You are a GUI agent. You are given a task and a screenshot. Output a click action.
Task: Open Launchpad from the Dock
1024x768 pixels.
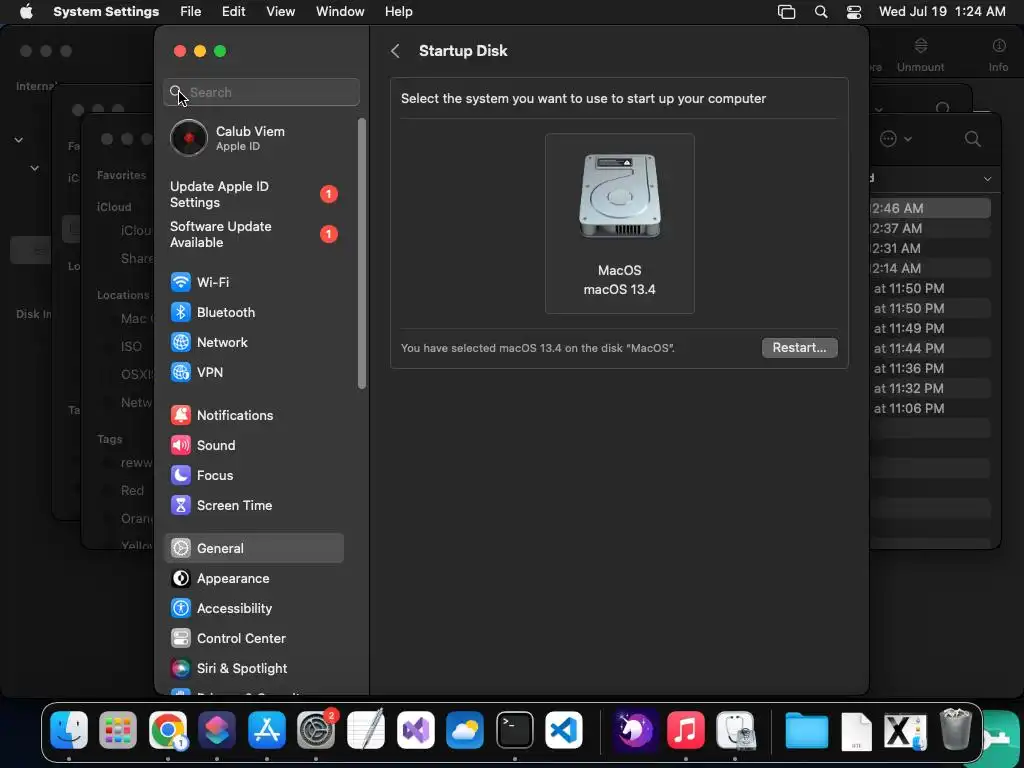click(x=118, y=730)
